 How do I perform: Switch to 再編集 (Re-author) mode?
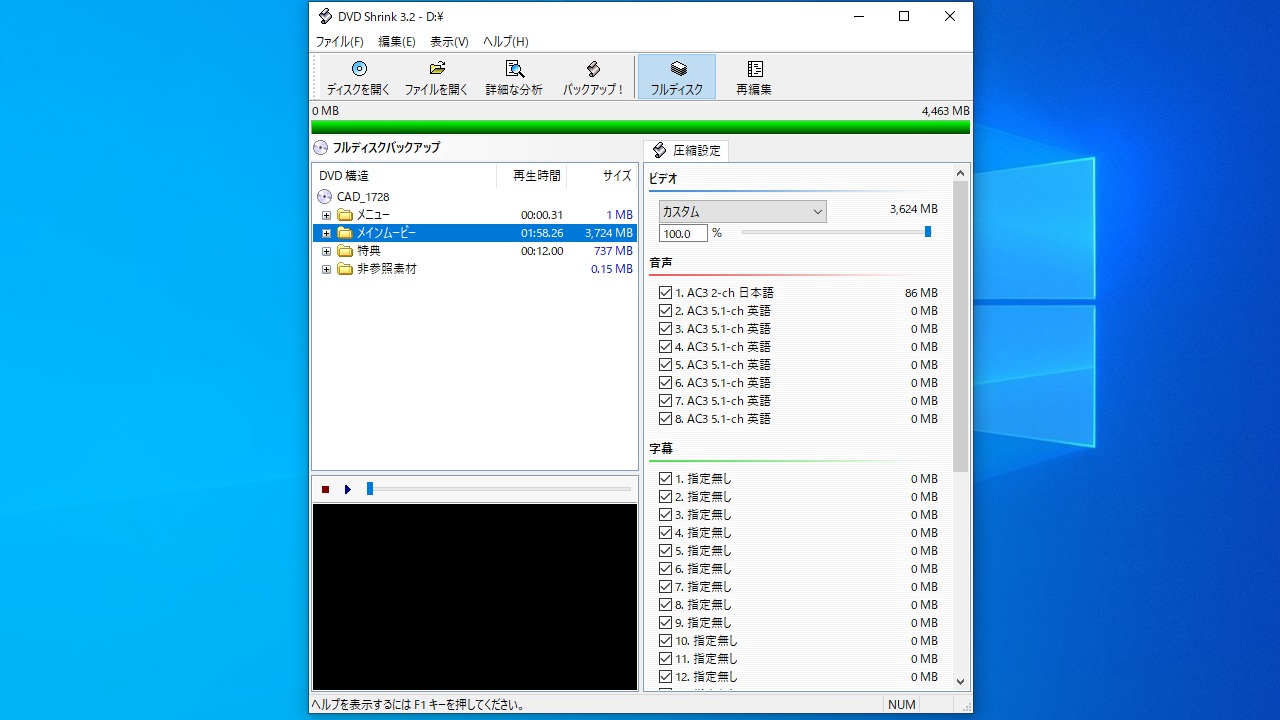(x=754, y=77)
